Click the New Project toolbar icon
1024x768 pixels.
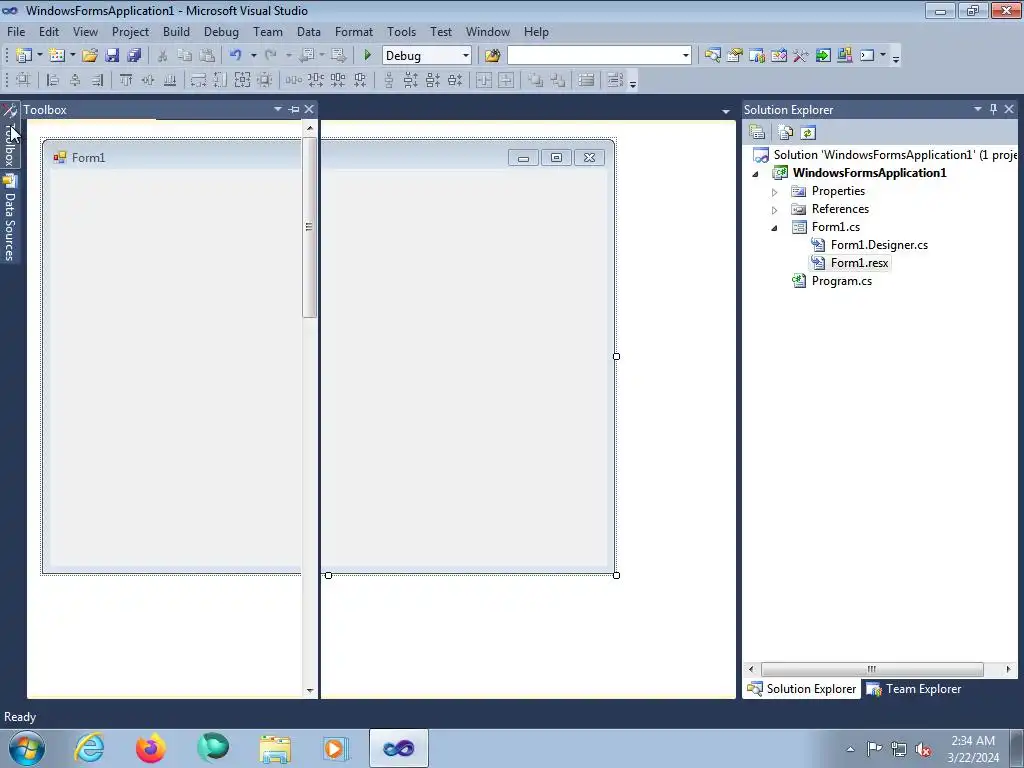click(24, 56)
